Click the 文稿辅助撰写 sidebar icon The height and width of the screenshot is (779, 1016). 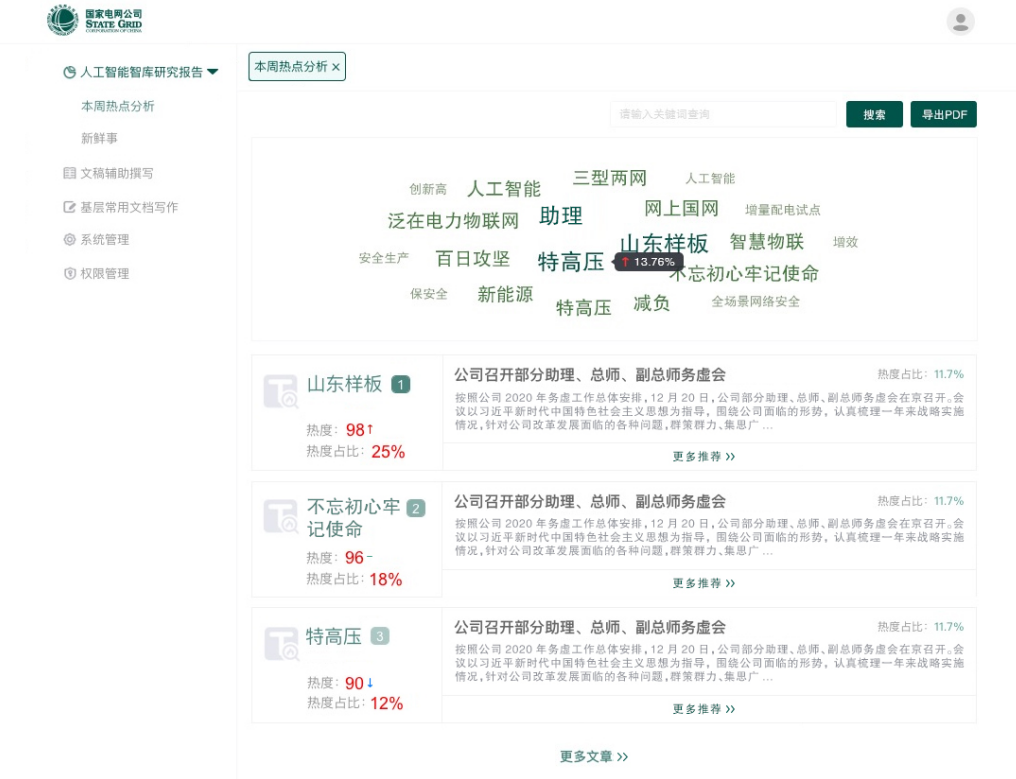[x=69, y=173]
